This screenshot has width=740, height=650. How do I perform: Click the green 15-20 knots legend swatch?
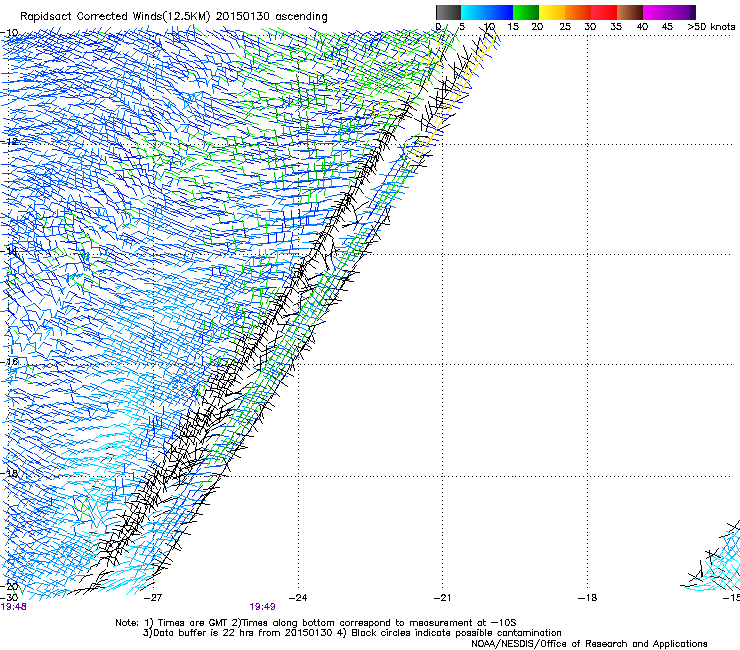(526, 12)
